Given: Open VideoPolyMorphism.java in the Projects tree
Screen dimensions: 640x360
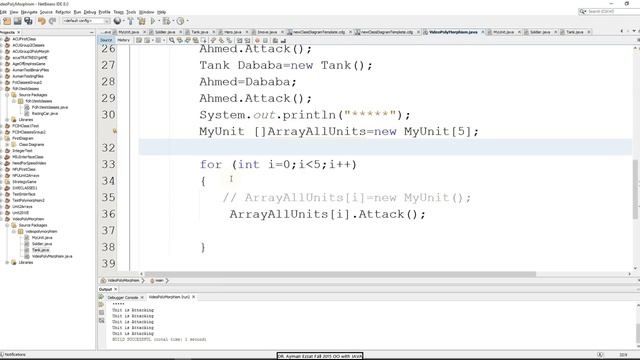Looking at the screenshot, I should tap(52, 256).
